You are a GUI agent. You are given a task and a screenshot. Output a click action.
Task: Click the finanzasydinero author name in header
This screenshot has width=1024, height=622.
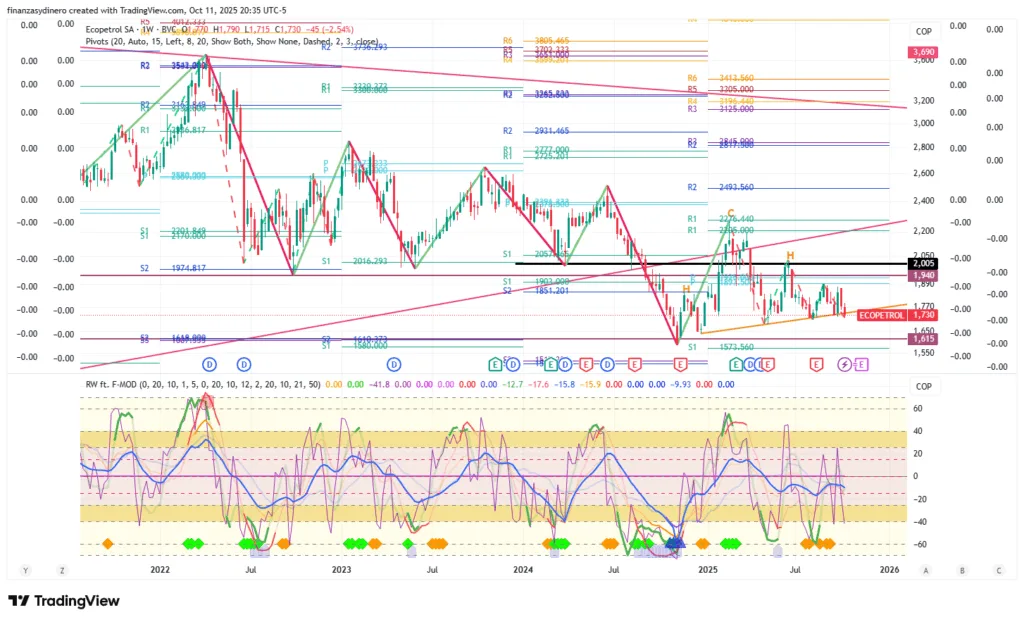click(x=50, y=10)
